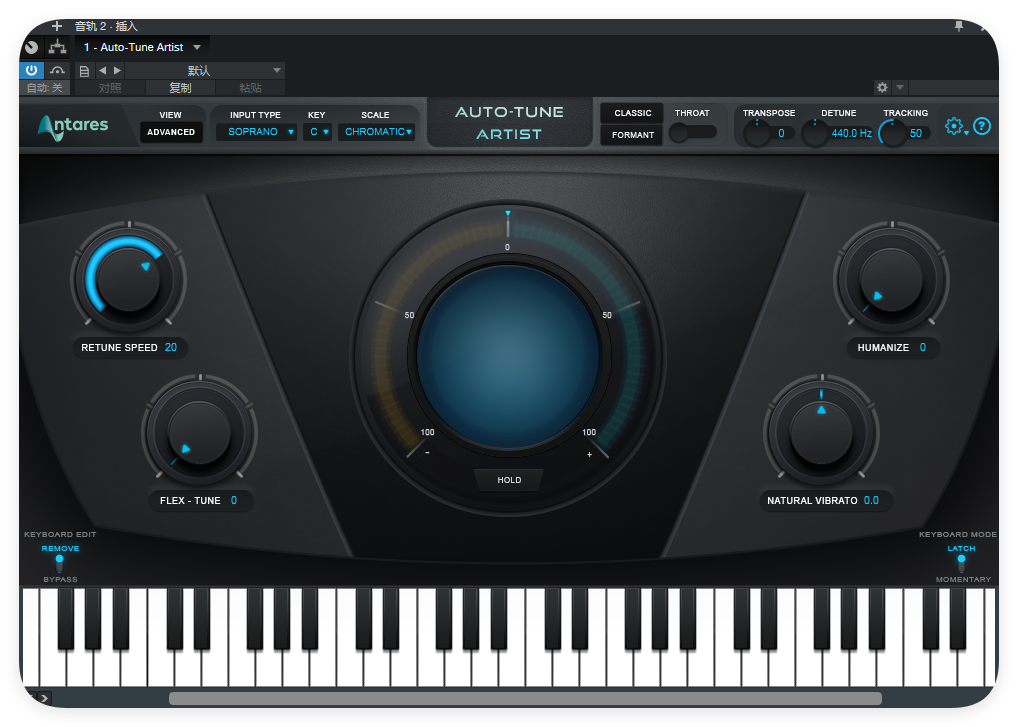The width and height of the screenshot is (1018, 727).
Task: Click the sidechain arc icon beside power
Action: coord(57,70)
